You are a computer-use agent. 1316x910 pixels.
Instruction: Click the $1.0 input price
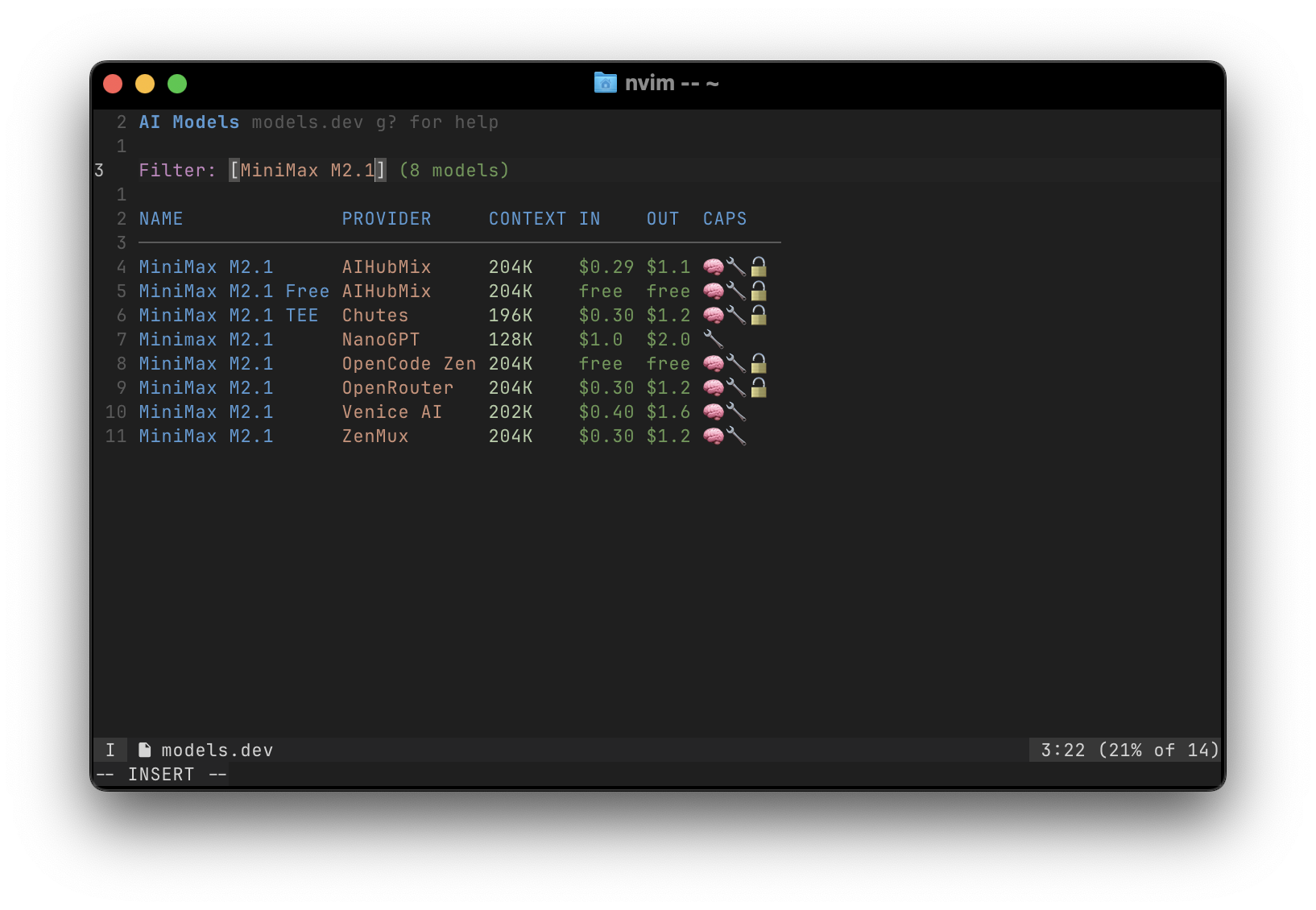601,339
